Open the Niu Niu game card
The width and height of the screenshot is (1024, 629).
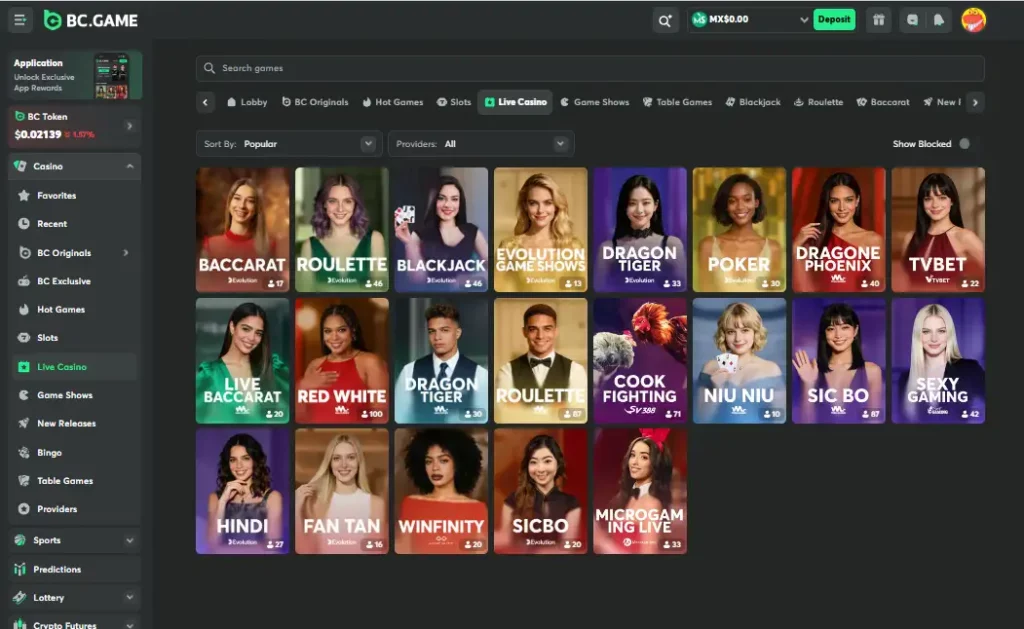pos(739,361)
